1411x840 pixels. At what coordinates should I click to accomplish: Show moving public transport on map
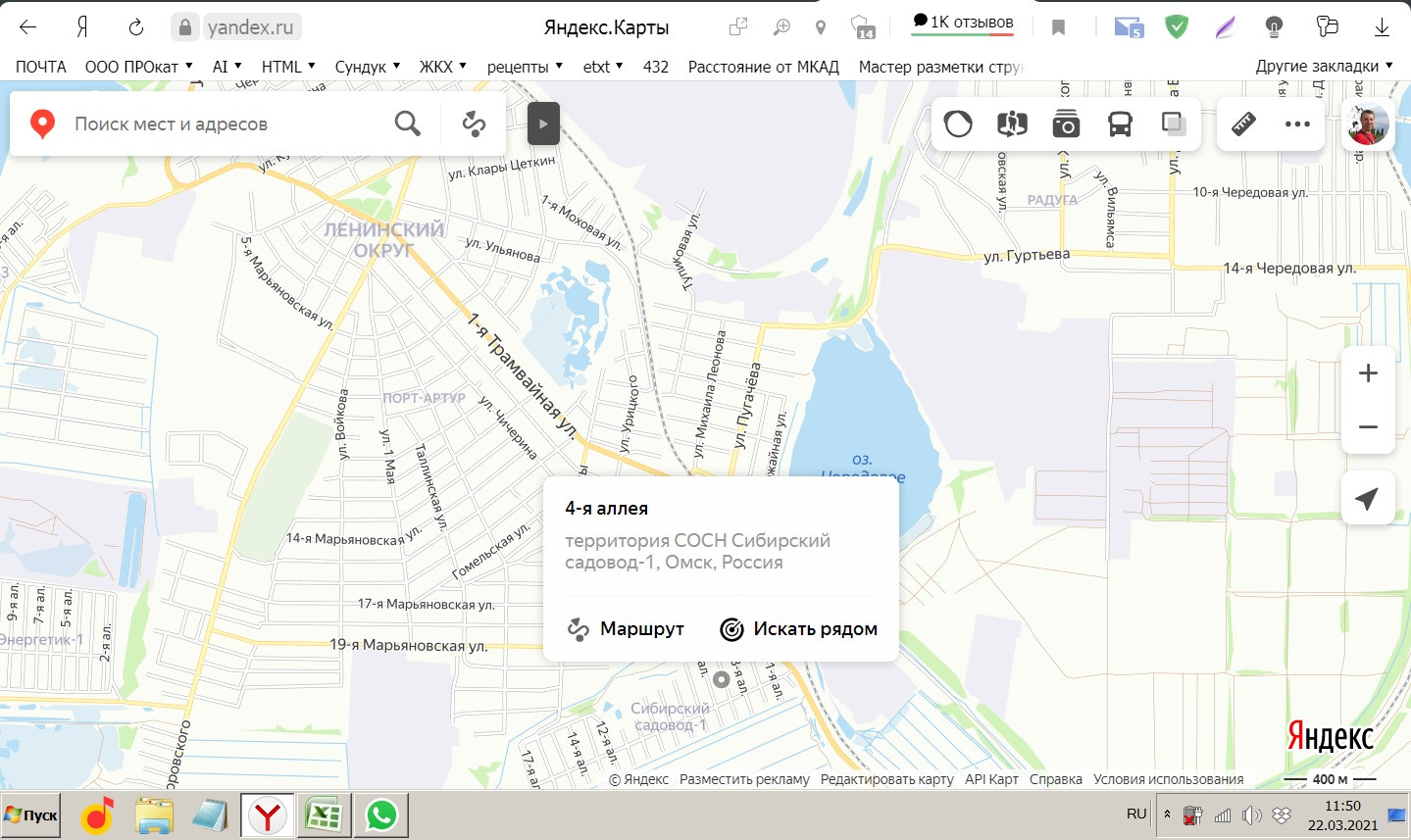tap(1120, 124)
